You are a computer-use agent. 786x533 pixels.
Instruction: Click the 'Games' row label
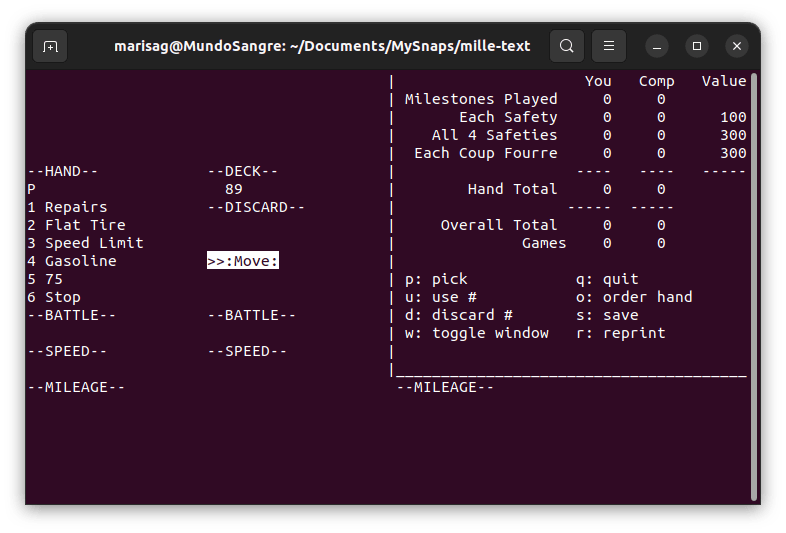544,244
